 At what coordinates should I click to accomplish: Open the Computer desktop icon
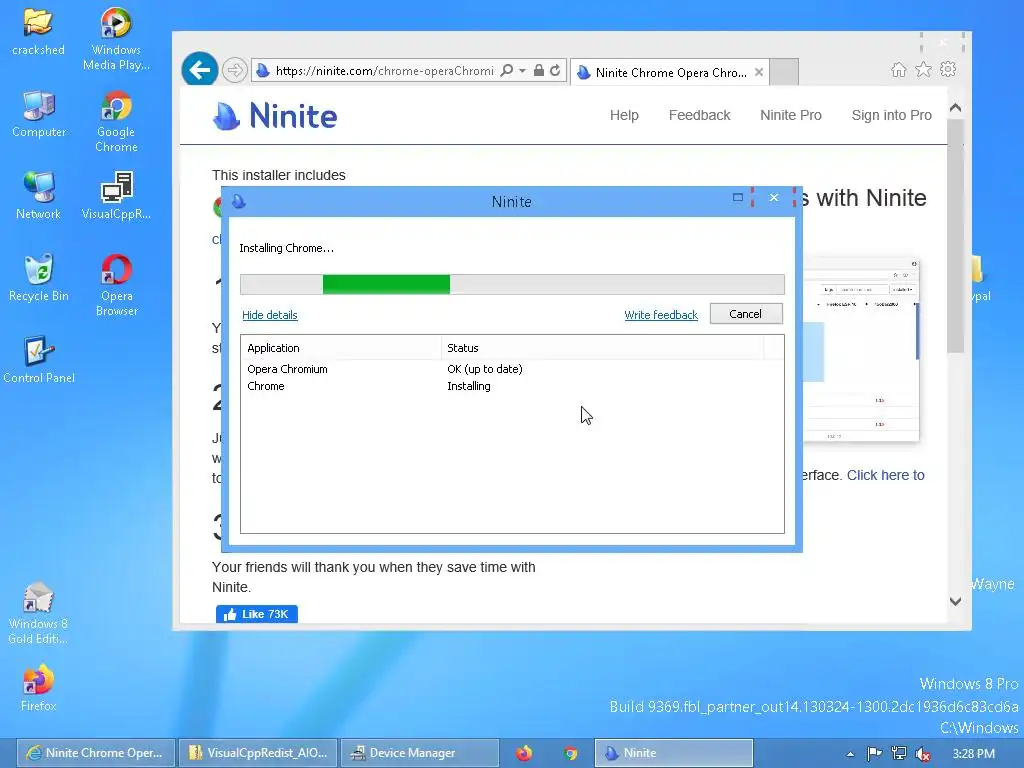tap(39, 114)
